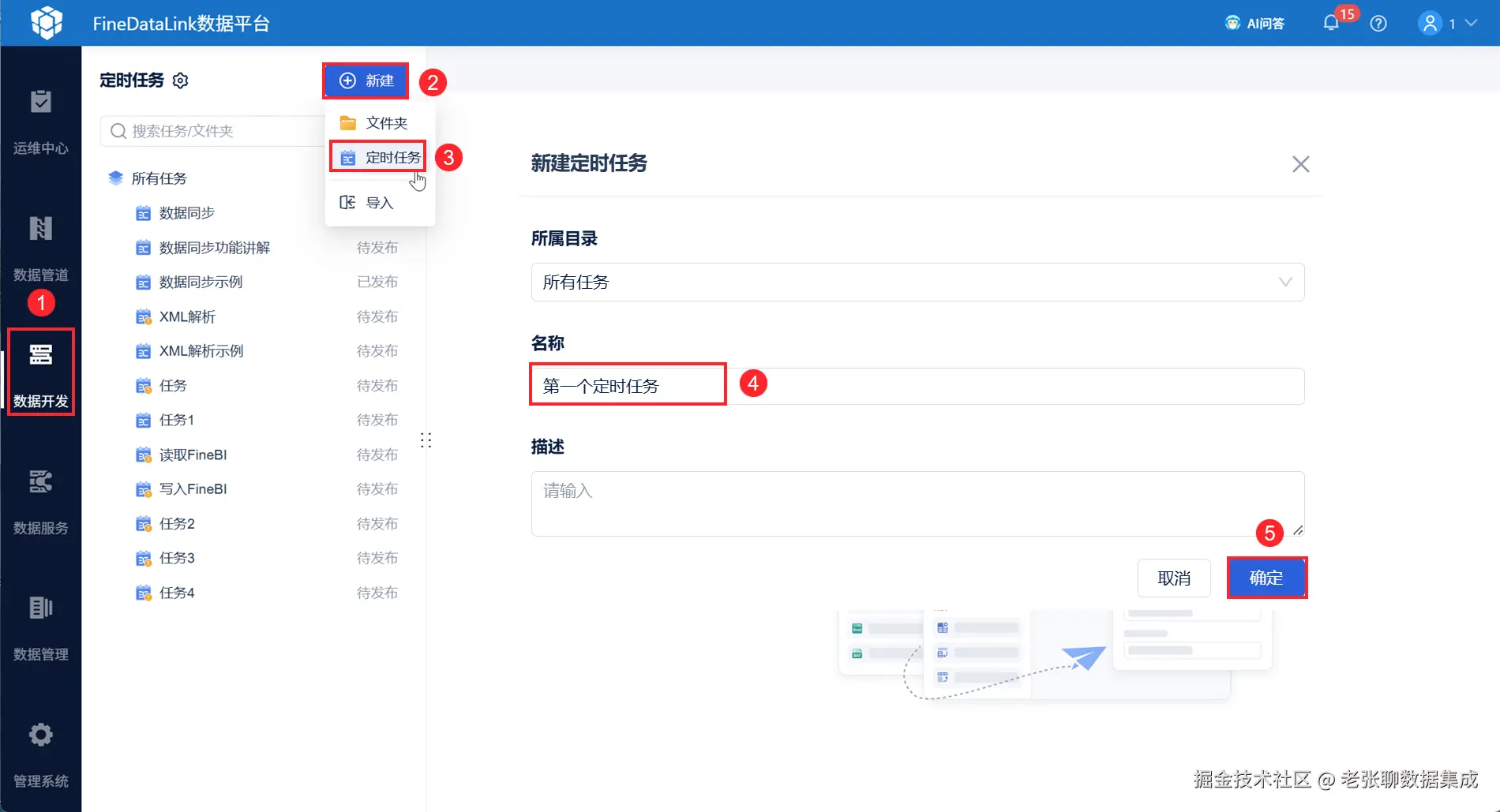Screen dimensions: 1500x812
Task: Click the import icon beside 导入
Action: pyautogui.click(x=347, y=203)
